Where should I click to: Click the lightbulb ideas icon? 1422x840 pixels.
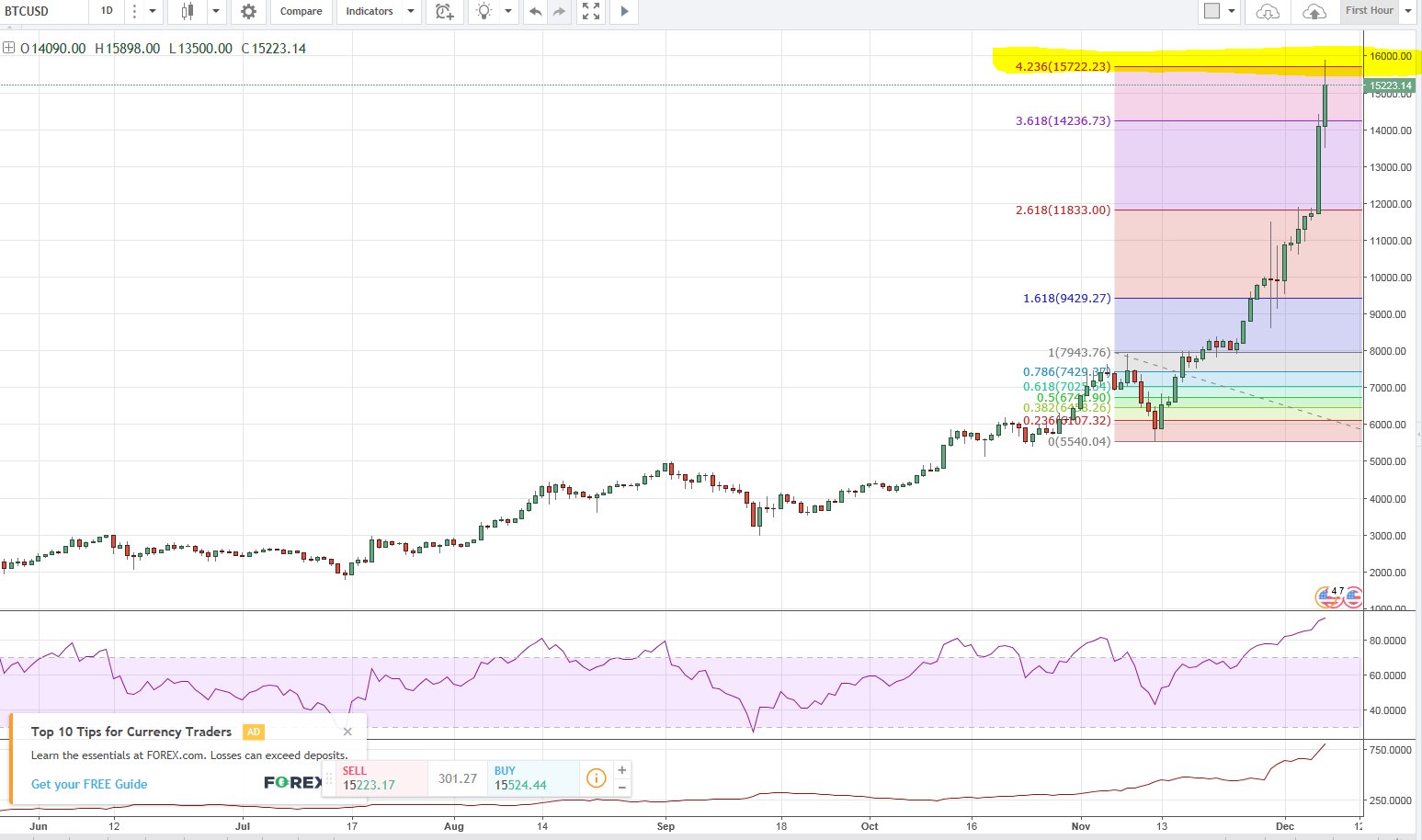click(483, 11)
